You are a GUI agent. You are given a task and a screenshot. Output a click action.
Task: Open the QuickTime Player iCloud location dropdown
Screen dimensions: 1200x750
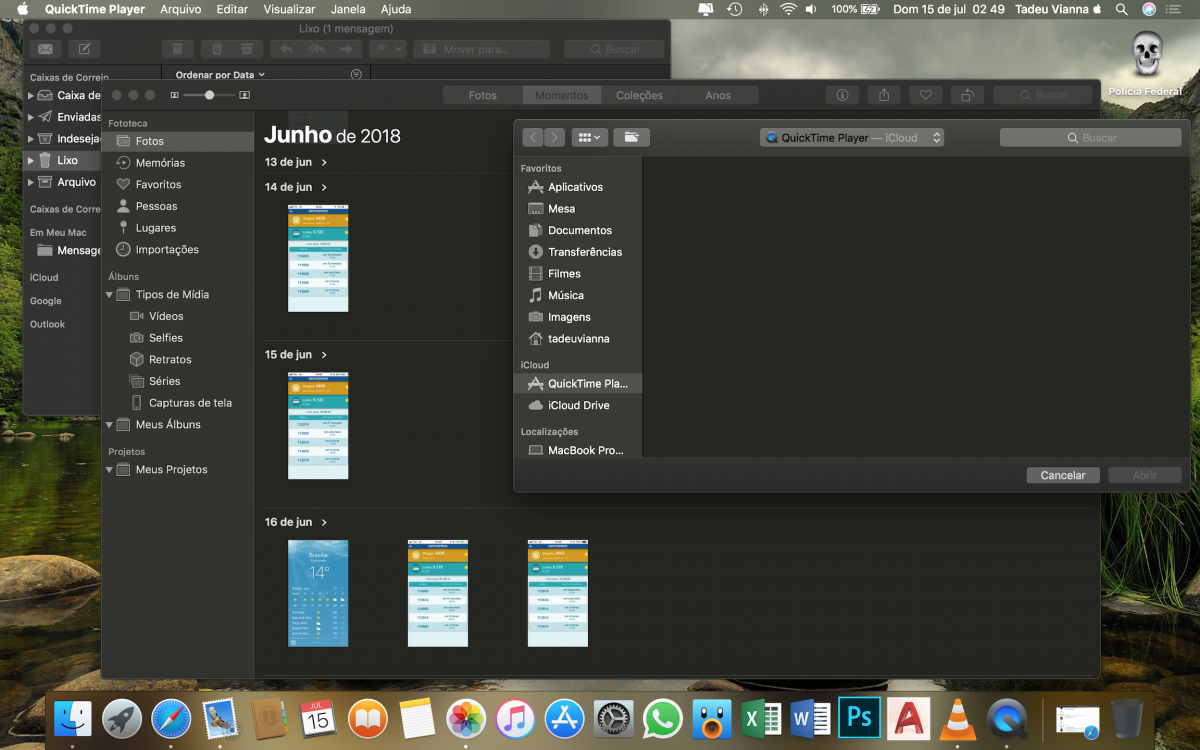852,138
